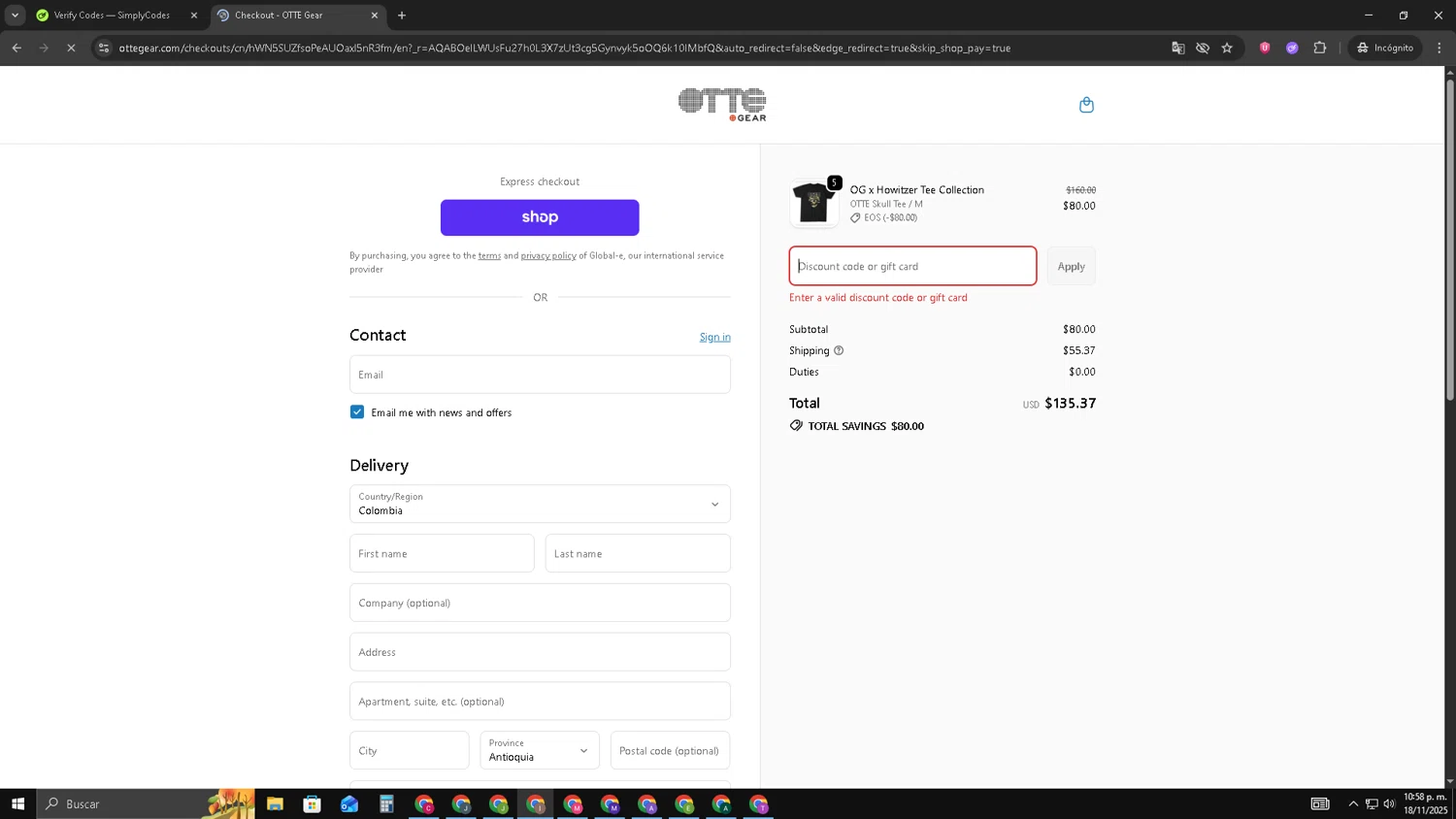
Task: Click the City field
Action: click(x=409, y=750)
